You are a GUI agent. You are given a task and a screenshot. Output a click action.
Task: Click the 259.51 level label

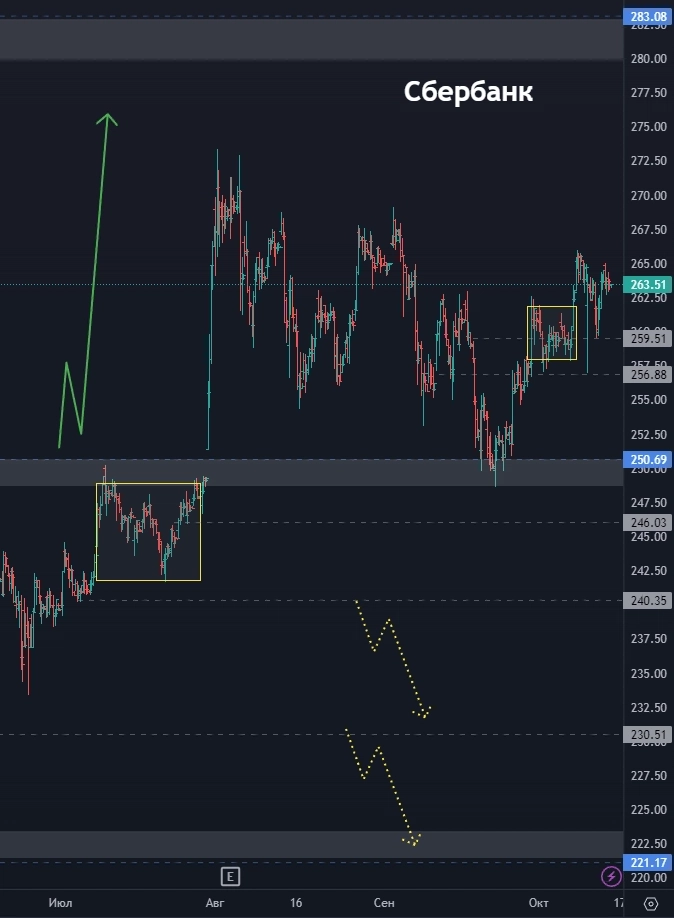click(x=648, y=338)
